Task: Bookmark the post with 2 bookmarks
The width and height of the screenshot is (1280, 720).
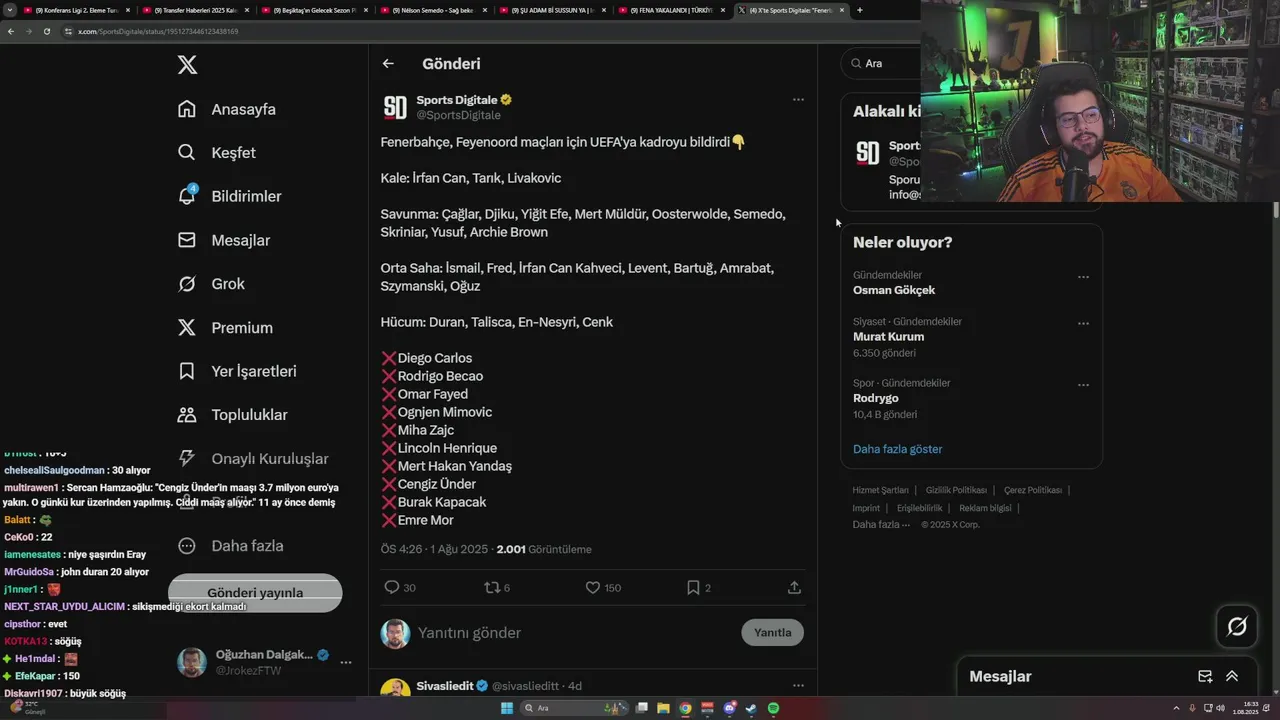Action: coord(693,588)
